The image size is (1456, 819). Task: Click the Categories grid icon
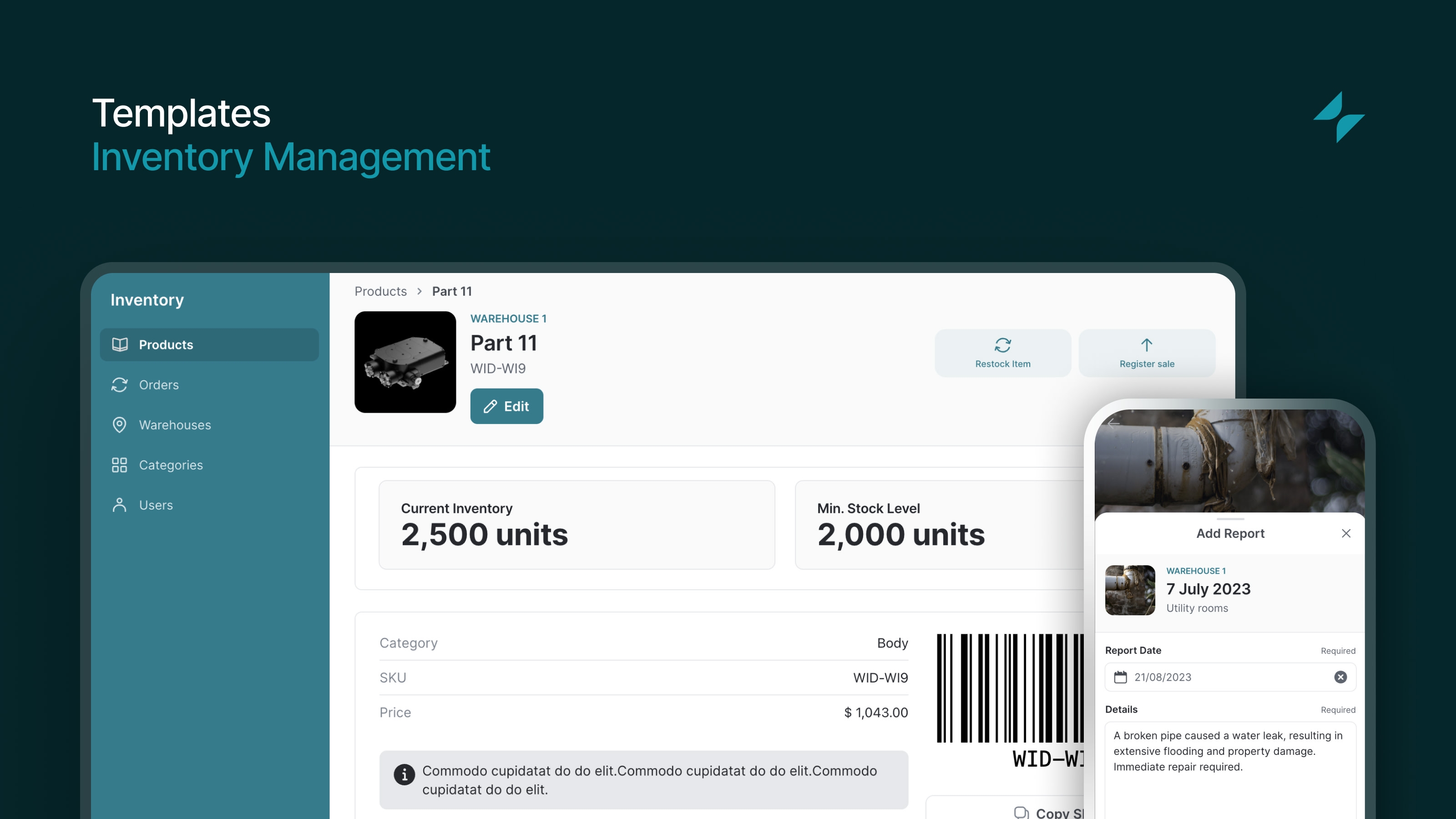tap(119, 465)
